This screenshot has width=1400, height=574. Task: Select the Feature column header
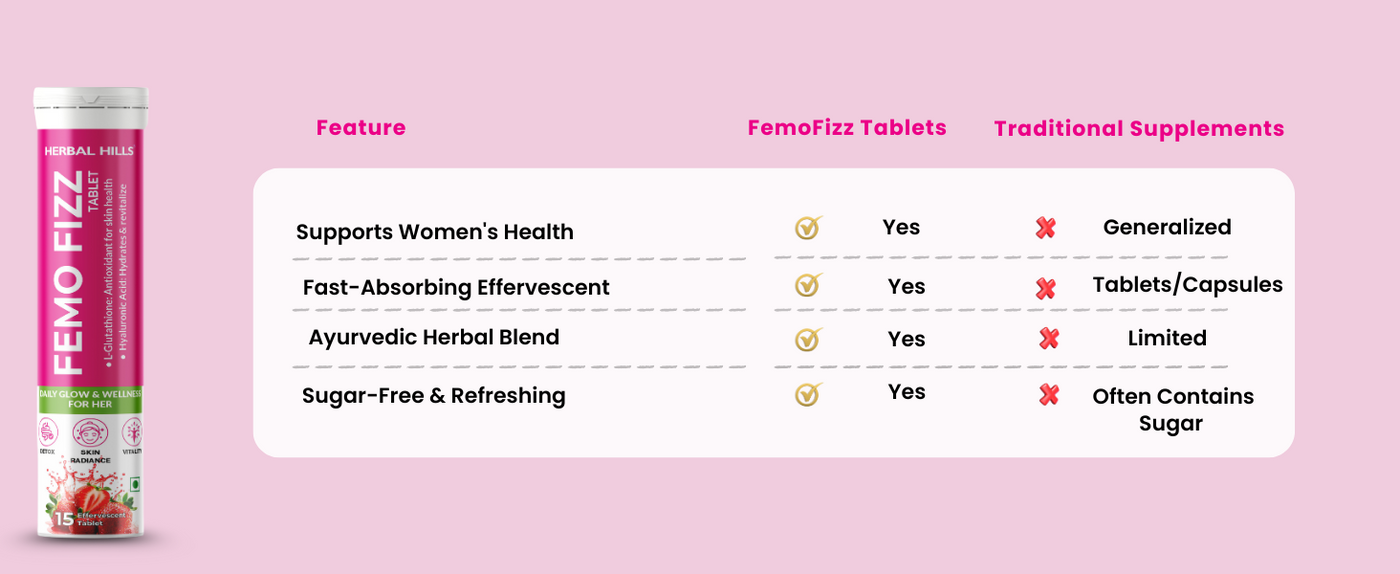tap(361, 128)
